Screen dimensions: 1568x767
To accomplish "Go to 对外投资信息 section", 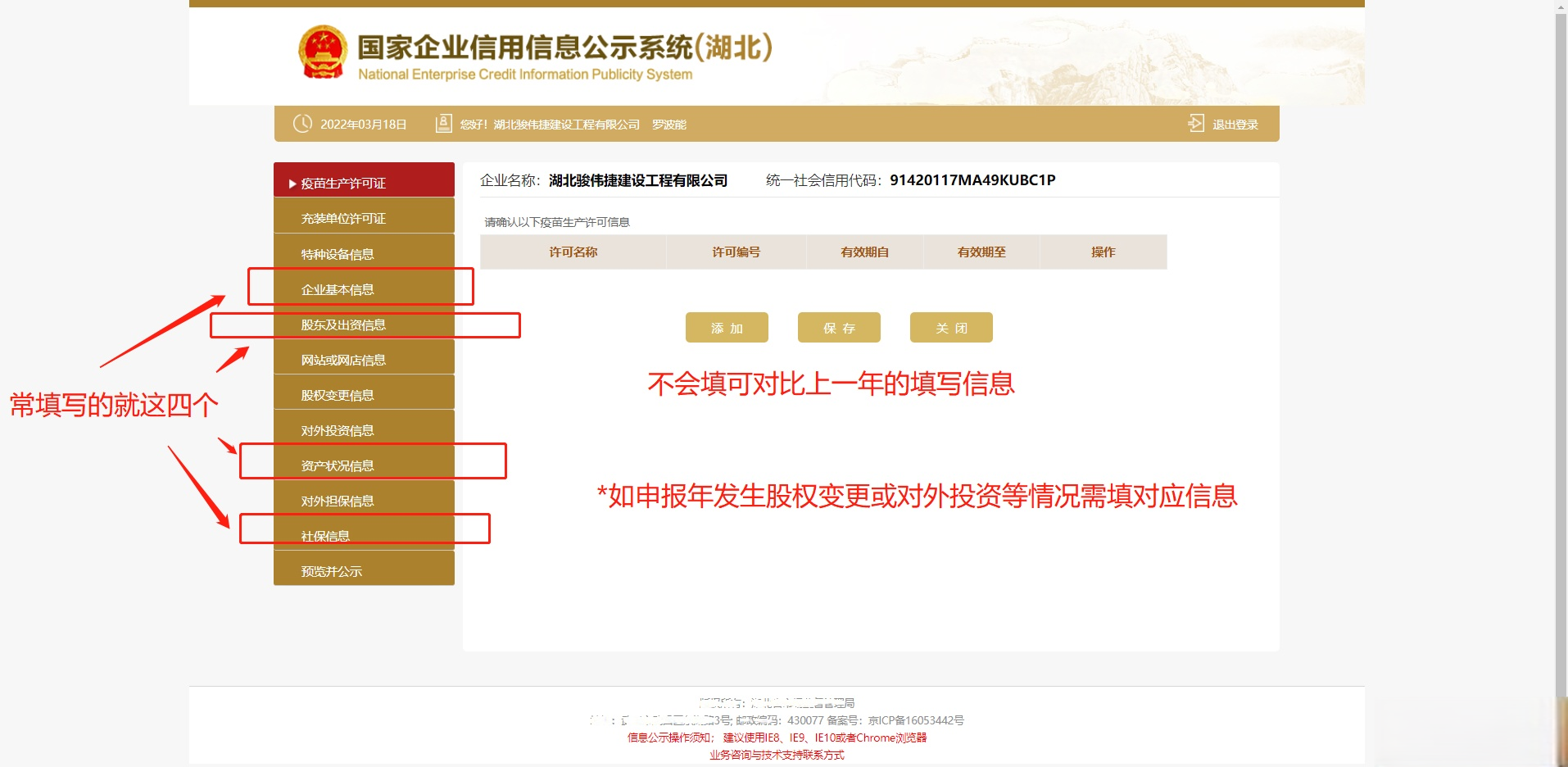I will pos(364,427).
